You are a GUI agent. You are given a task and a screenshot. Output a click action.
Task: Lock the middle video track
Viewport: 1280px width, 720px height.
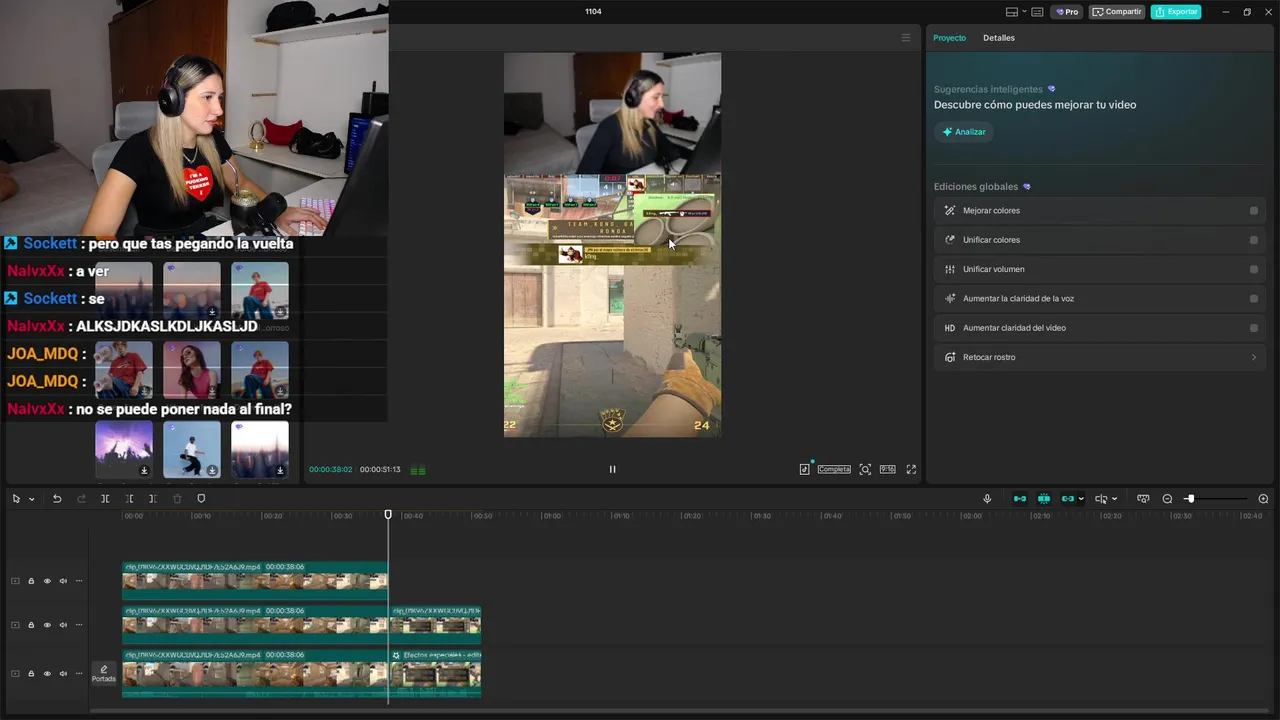pos(31,625)
